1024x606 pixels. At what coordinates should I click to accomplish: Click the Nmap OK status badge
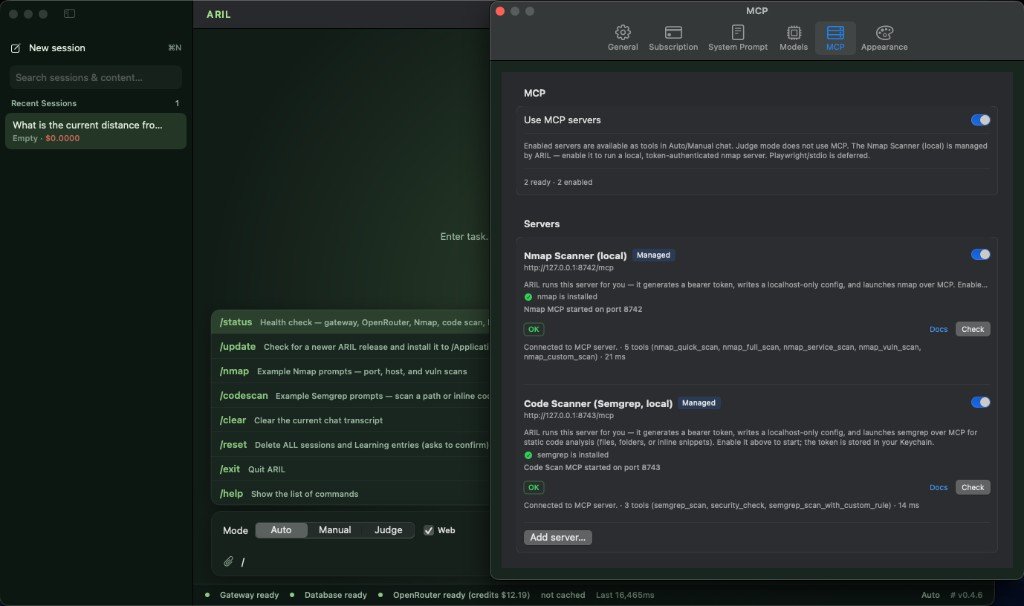tap(534, 329)
